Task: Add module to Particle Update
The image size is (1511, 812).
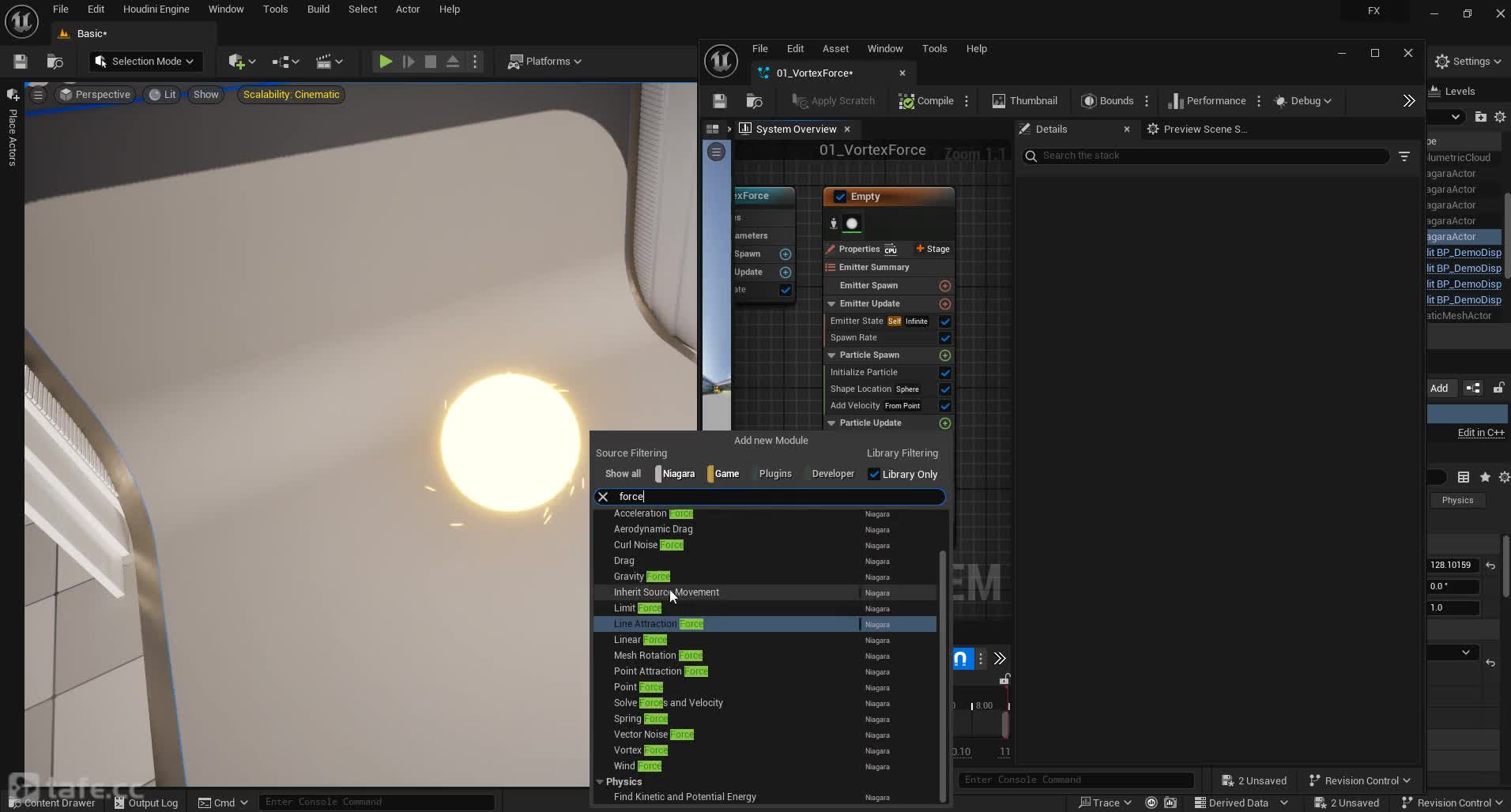Action: (944, 423)
